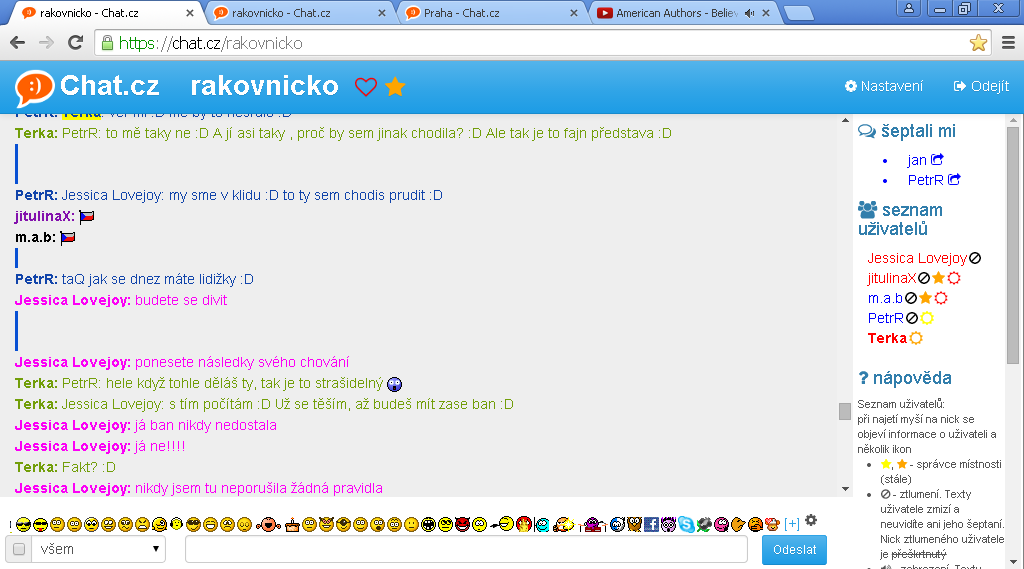Click the yellow sun badge beside PetrR
This screenshot has height=569, width=1024.
tap(927, 318)
